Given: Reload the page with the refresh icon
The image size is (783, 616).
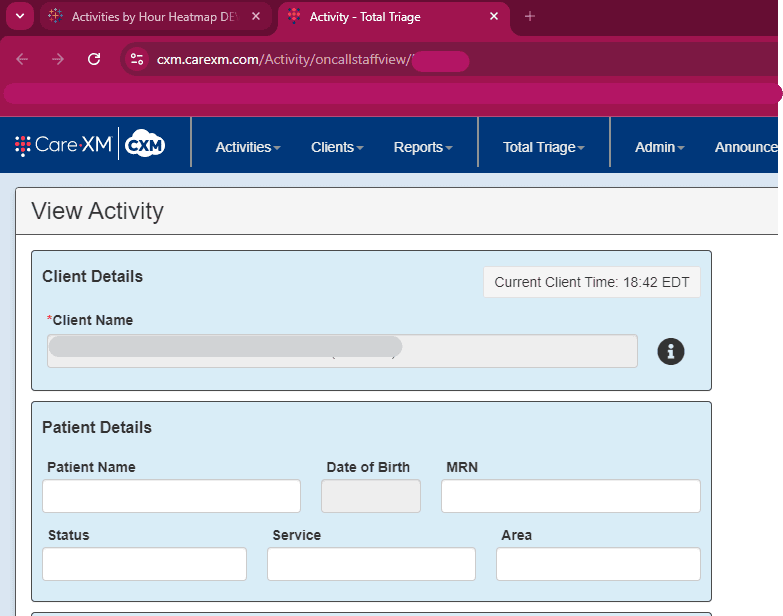Looking at the screenshot, I should 94,59.
